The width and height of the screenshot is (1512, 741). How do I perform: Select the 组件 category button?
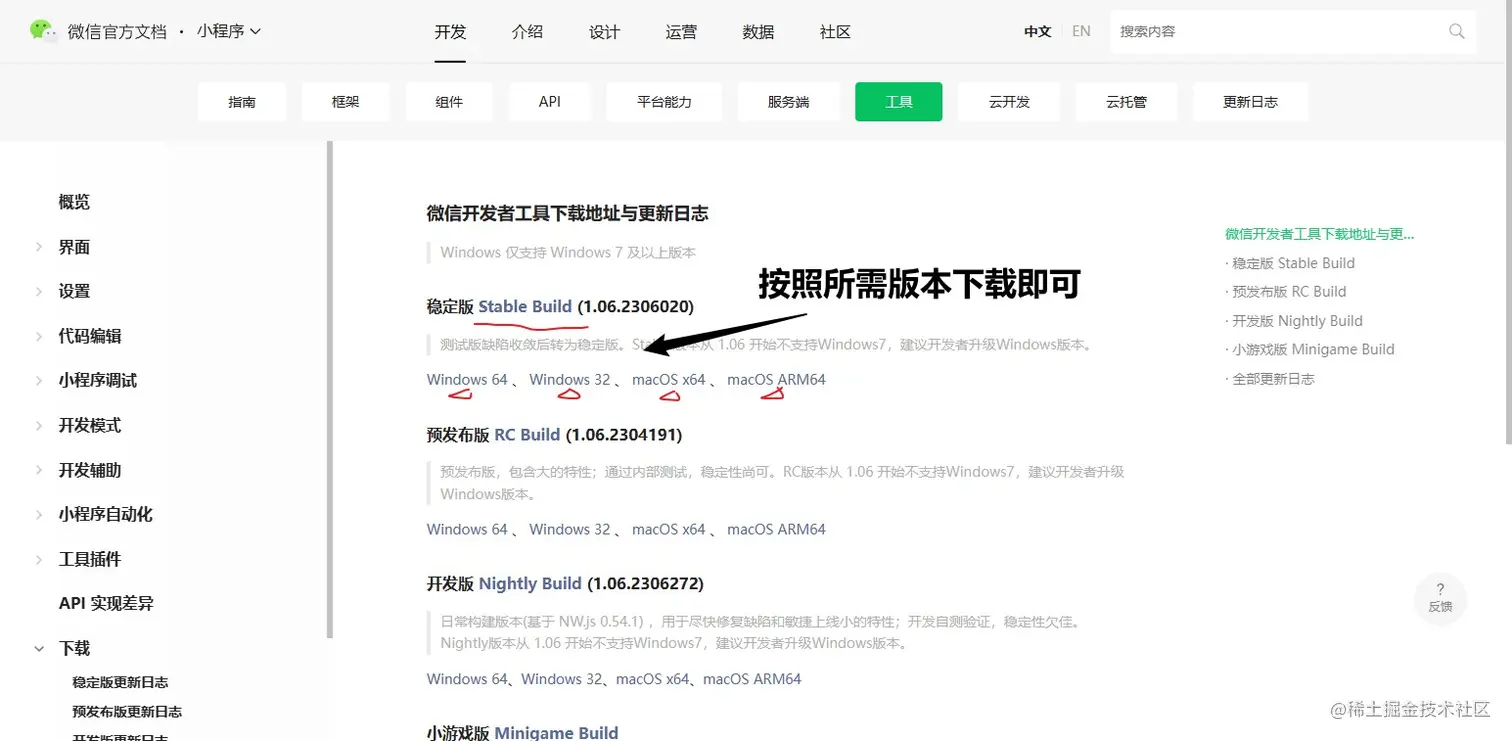[x=449, y=102]
